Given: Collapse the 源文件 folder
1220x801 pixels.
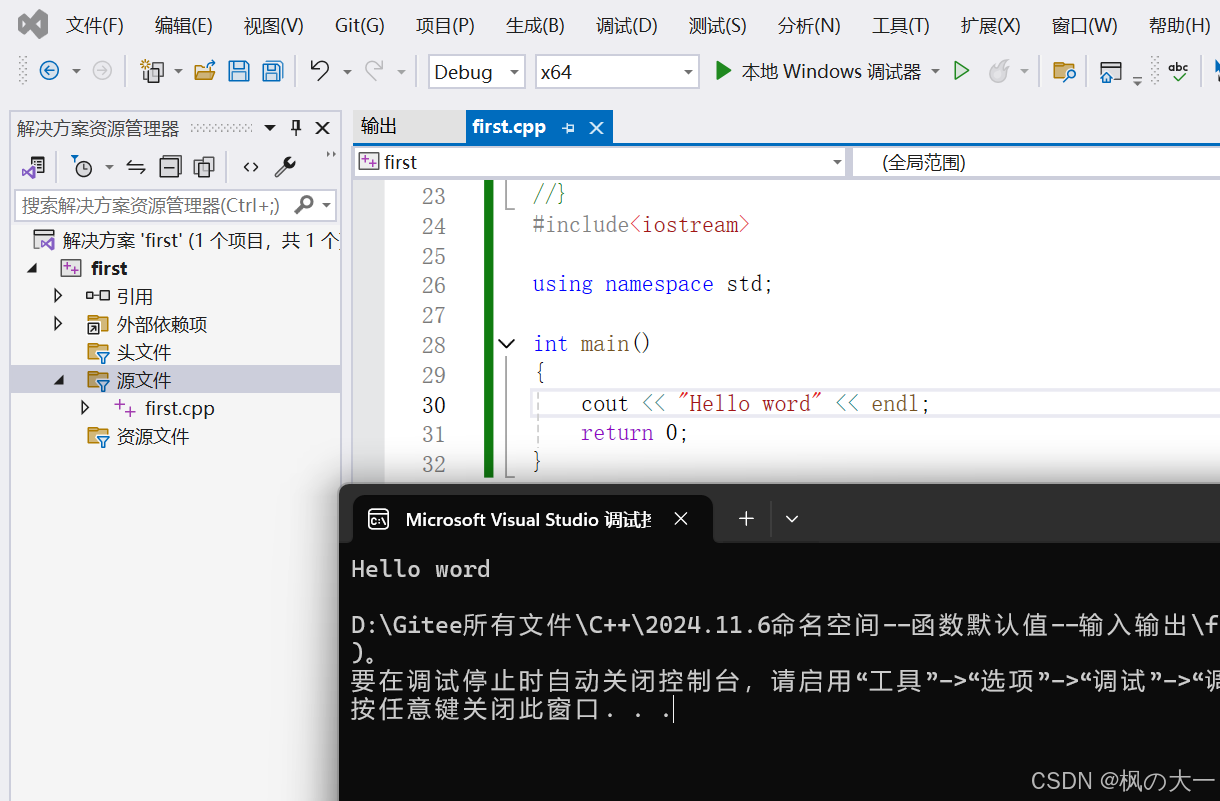Looking at the screenshot, I should click(58, 380).
